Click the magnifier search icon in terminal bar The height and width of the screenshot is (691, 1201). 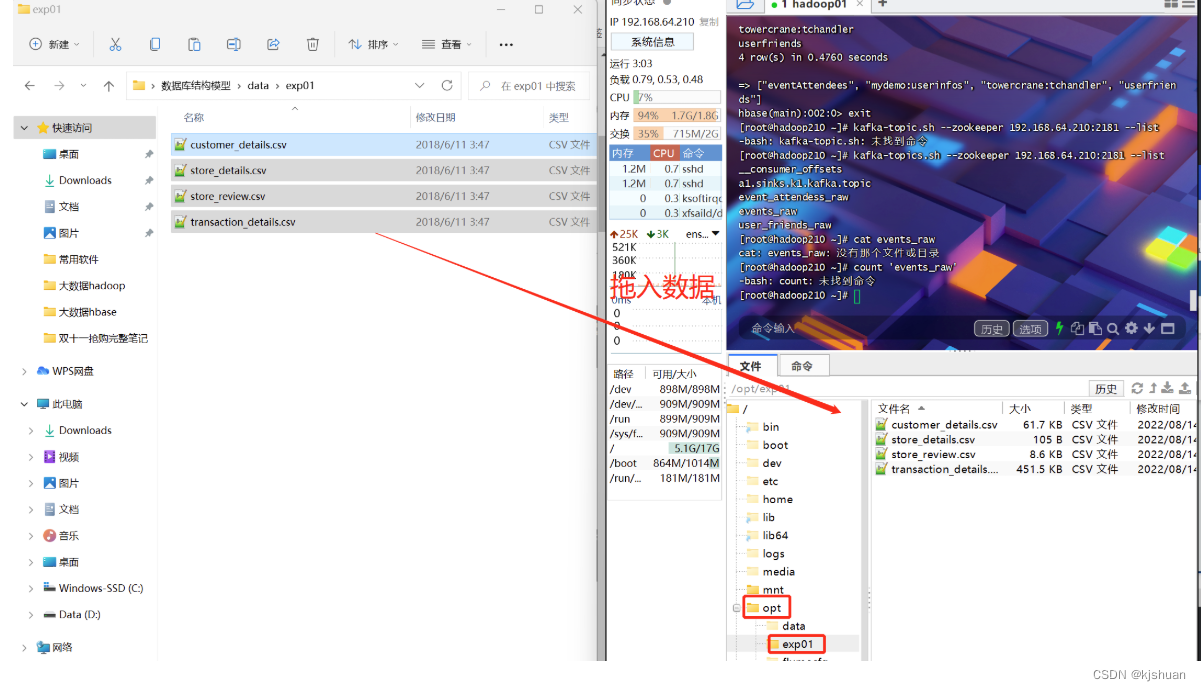click(1113, 328)
